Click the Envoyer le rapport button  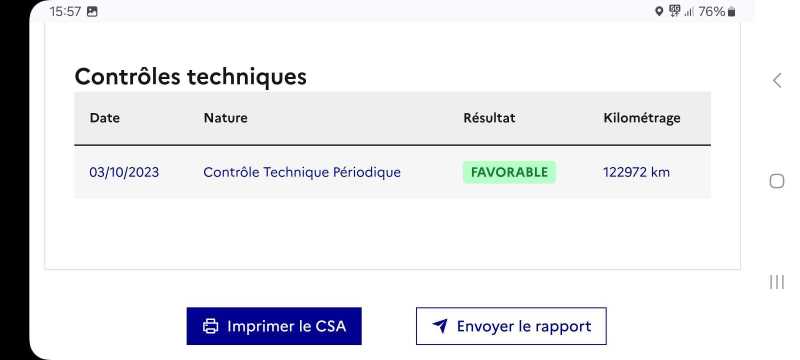pos(511,326)
